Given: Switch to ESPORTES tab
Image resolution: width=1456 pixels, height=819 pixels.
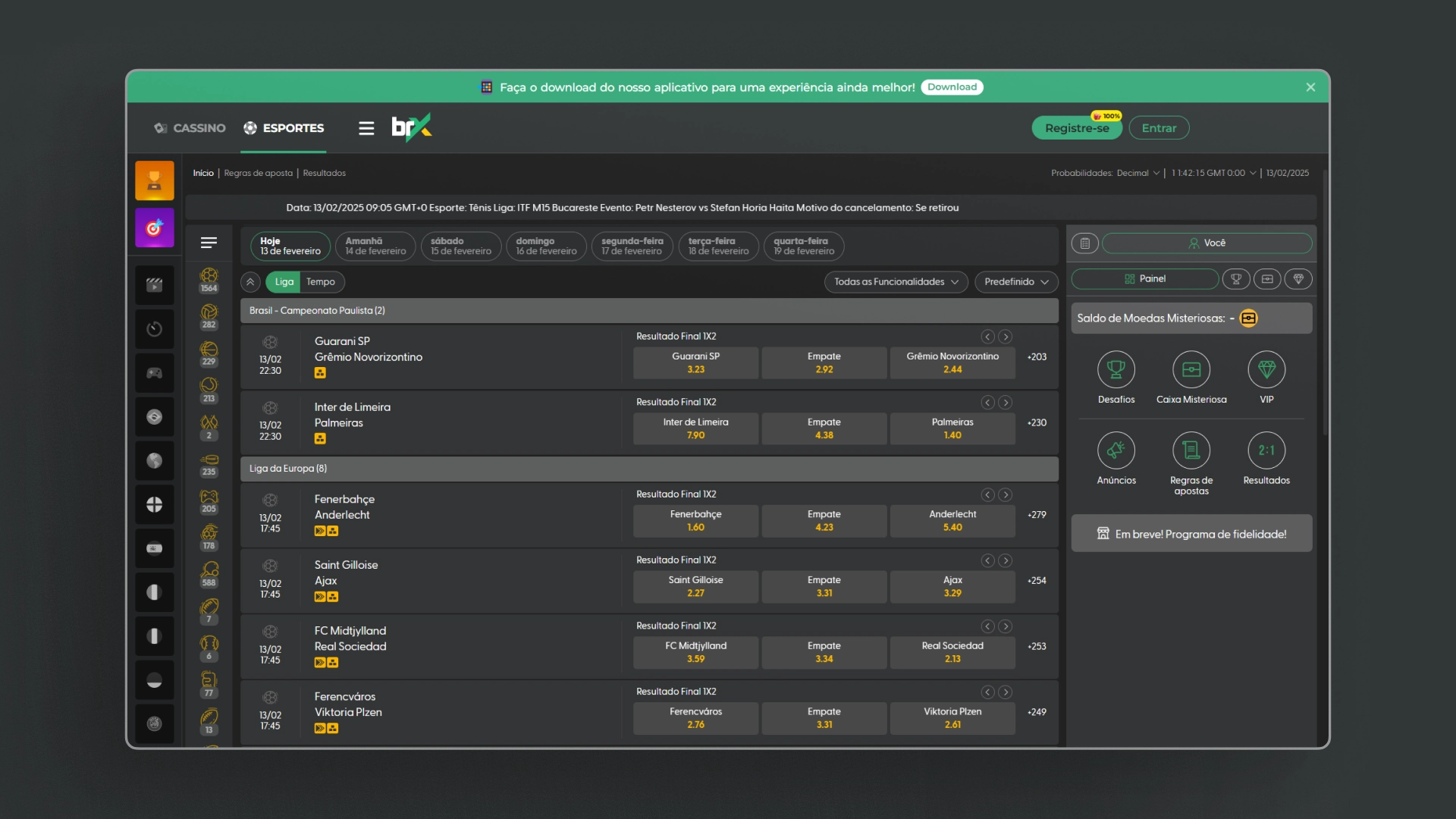Looking at the screenshot, I should [x=284, y=128].
